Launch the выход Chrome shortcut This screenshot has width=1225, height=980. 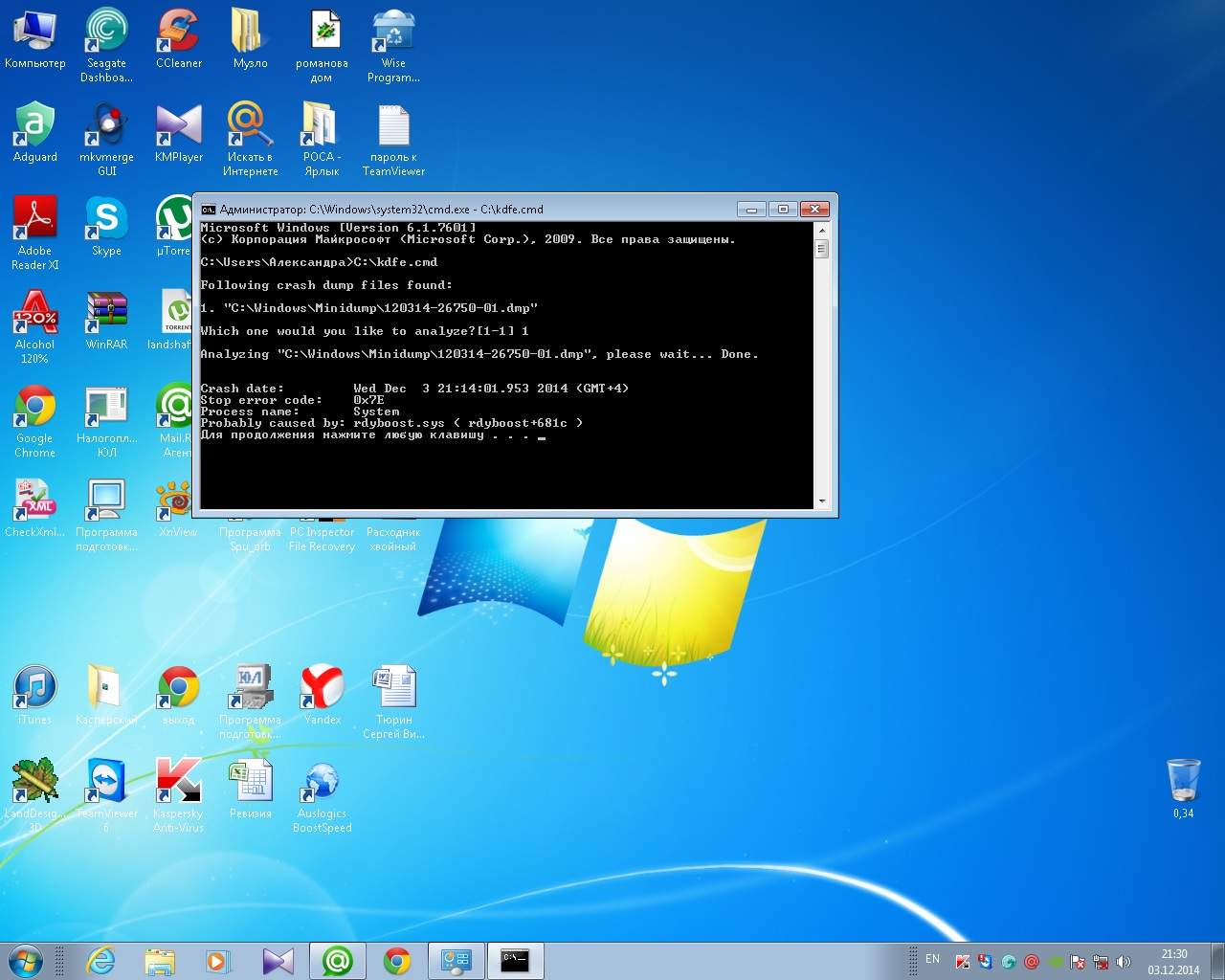click(178, 695)
